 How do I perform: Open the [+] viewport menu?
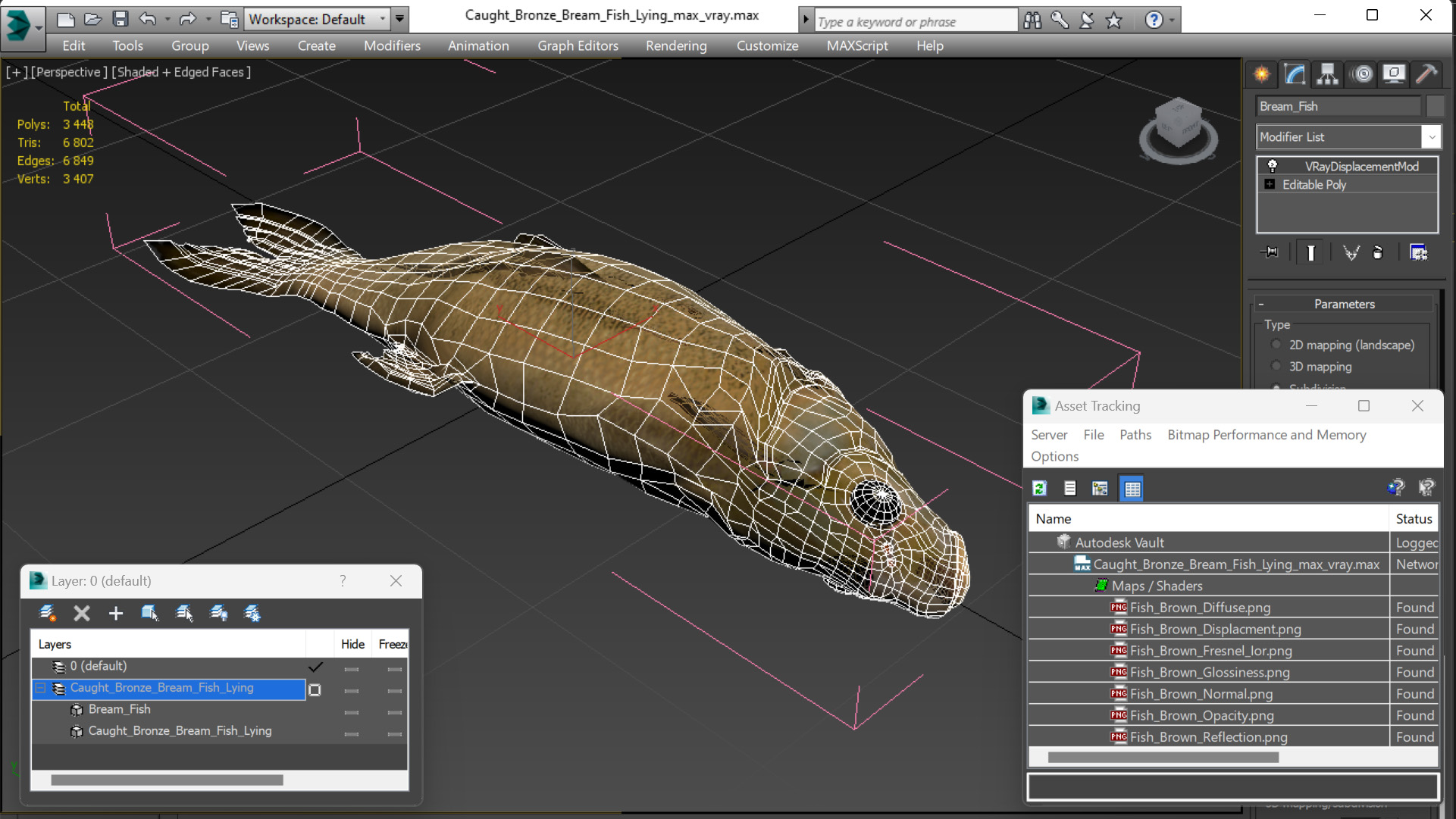click(16, 72)
